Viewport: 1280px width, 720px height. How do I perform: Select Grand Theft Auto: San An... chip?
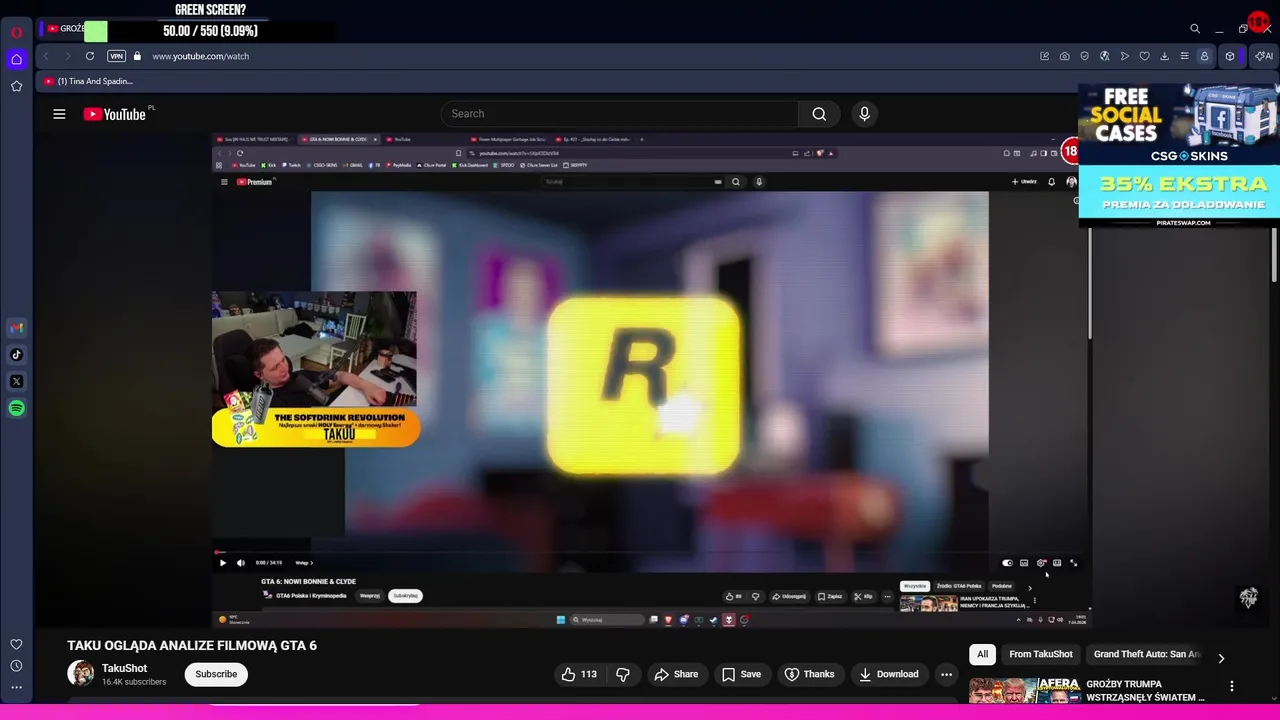click(x=1146, y=654)
